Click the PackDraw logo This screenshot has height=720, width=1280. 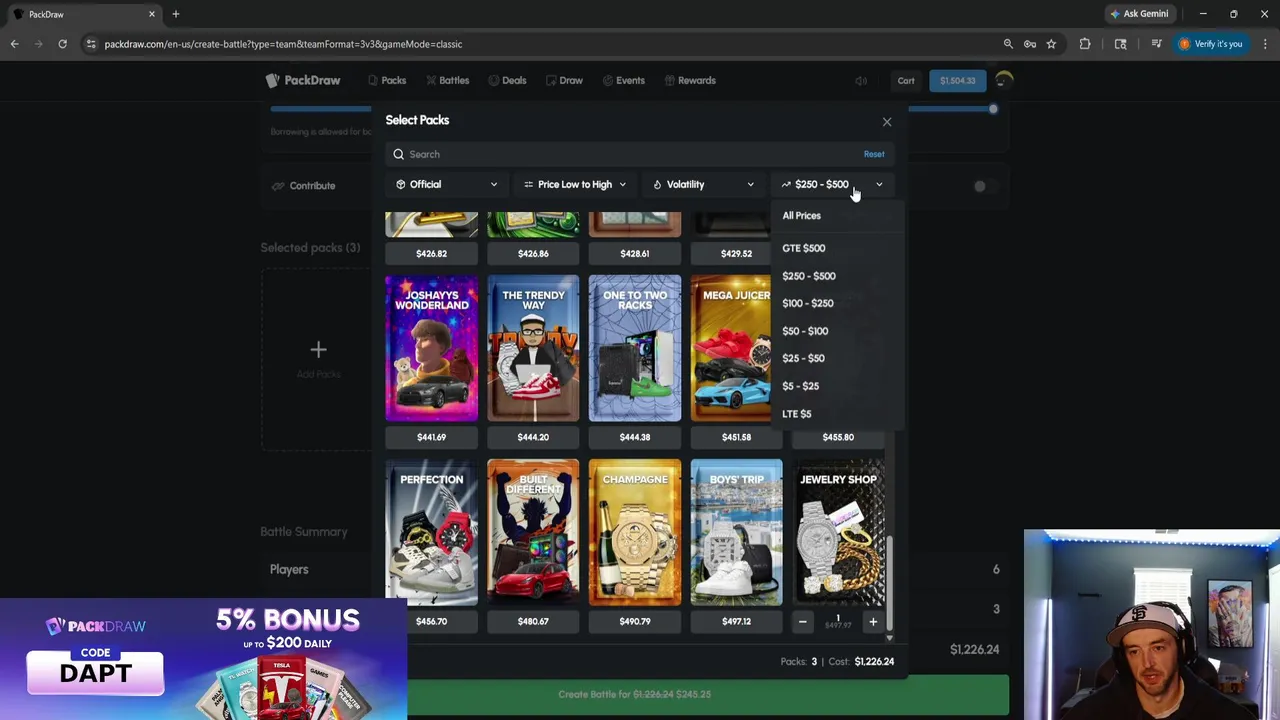pyautogui.click(x=303, y=80)
